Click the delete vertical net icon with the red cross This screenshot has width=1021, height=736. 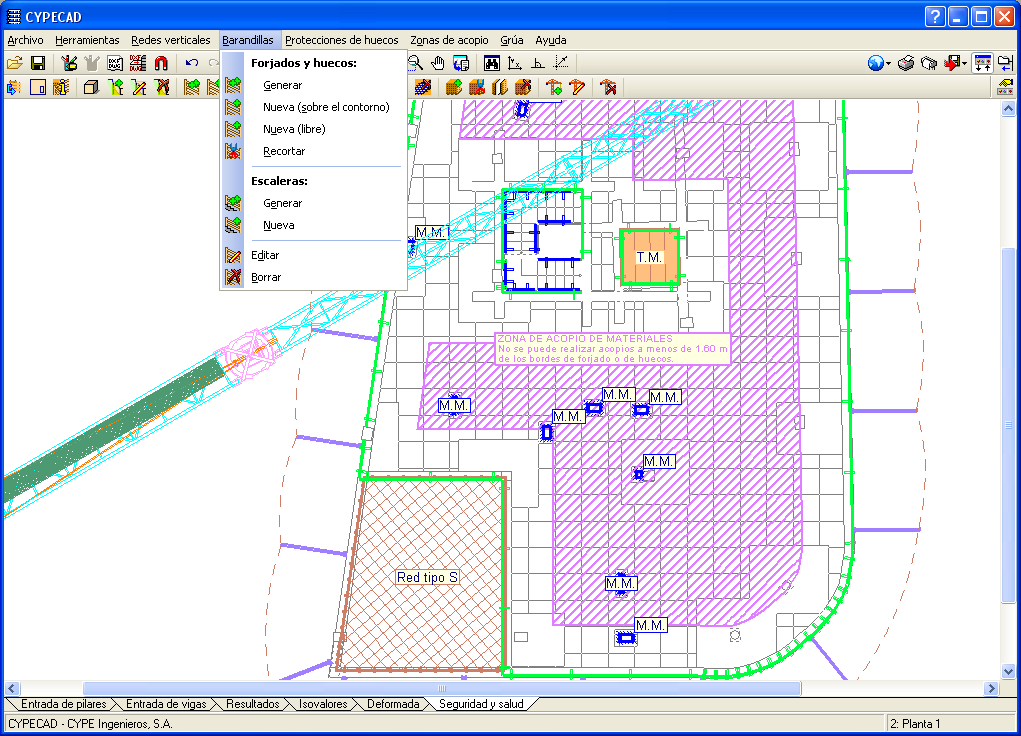[162, 87]
